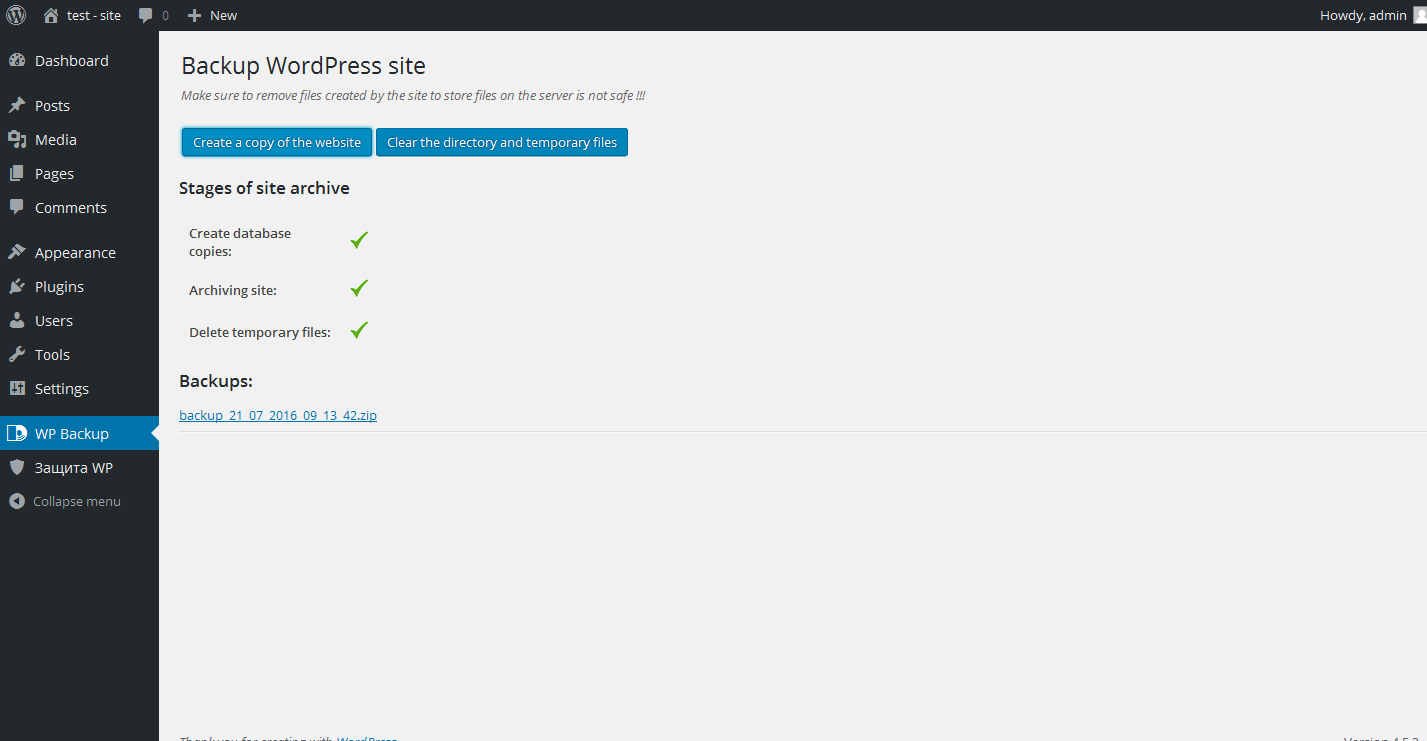
Task: Click the Archiving site label
Action: click(233, 290)
